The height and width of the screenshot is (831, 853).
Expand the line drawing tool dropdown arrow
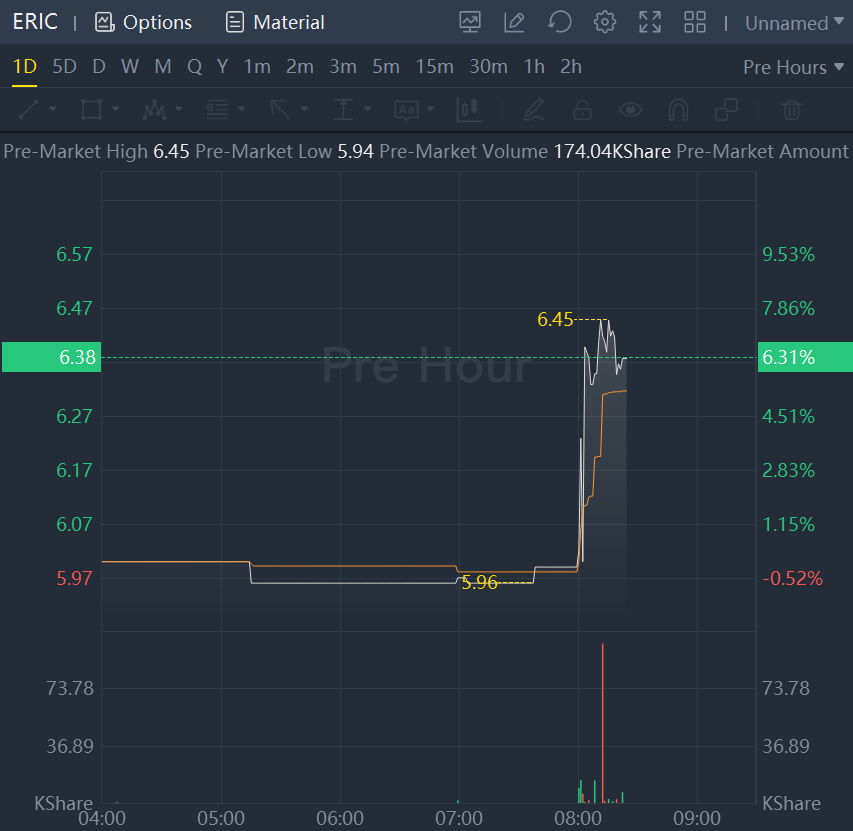pyautogui.click(x=52, y=109)
